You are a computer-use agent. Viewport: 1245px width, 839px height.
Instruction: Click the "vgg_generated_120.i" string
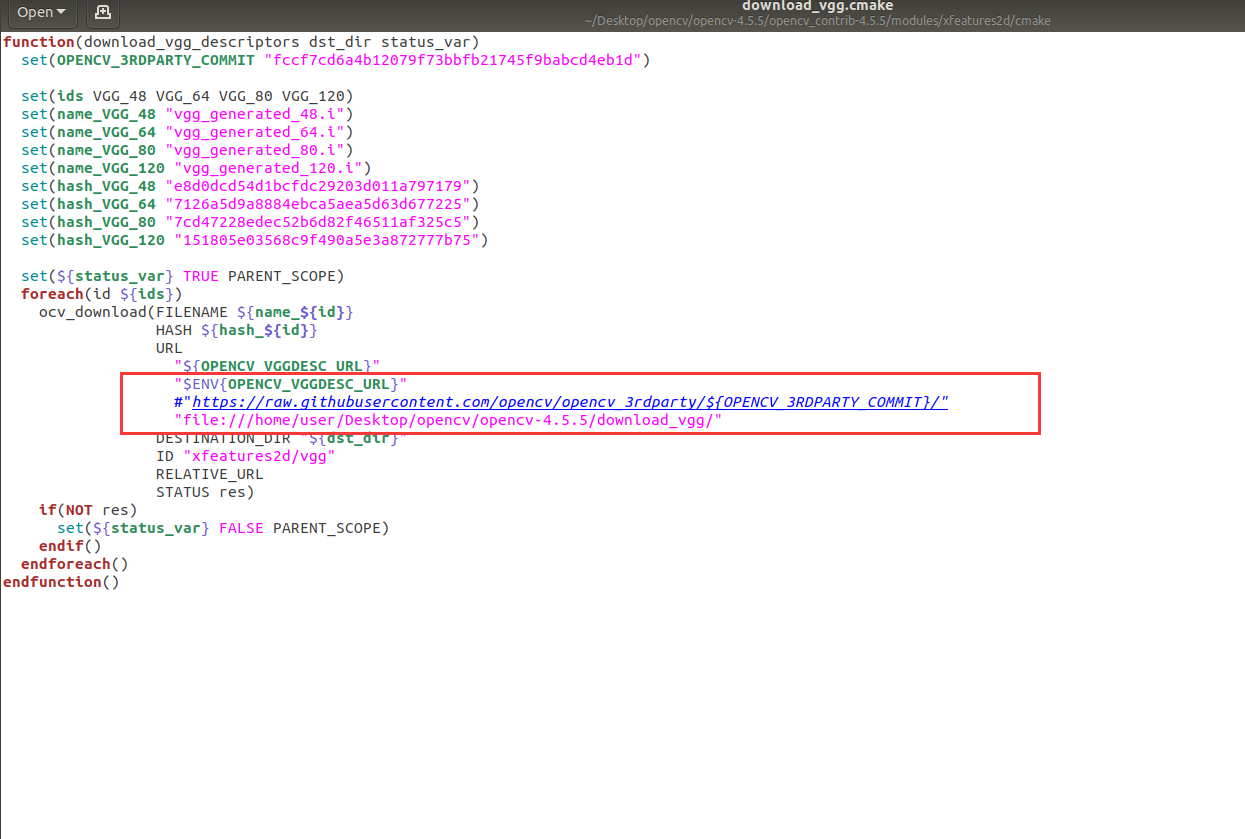click(268, 168)
